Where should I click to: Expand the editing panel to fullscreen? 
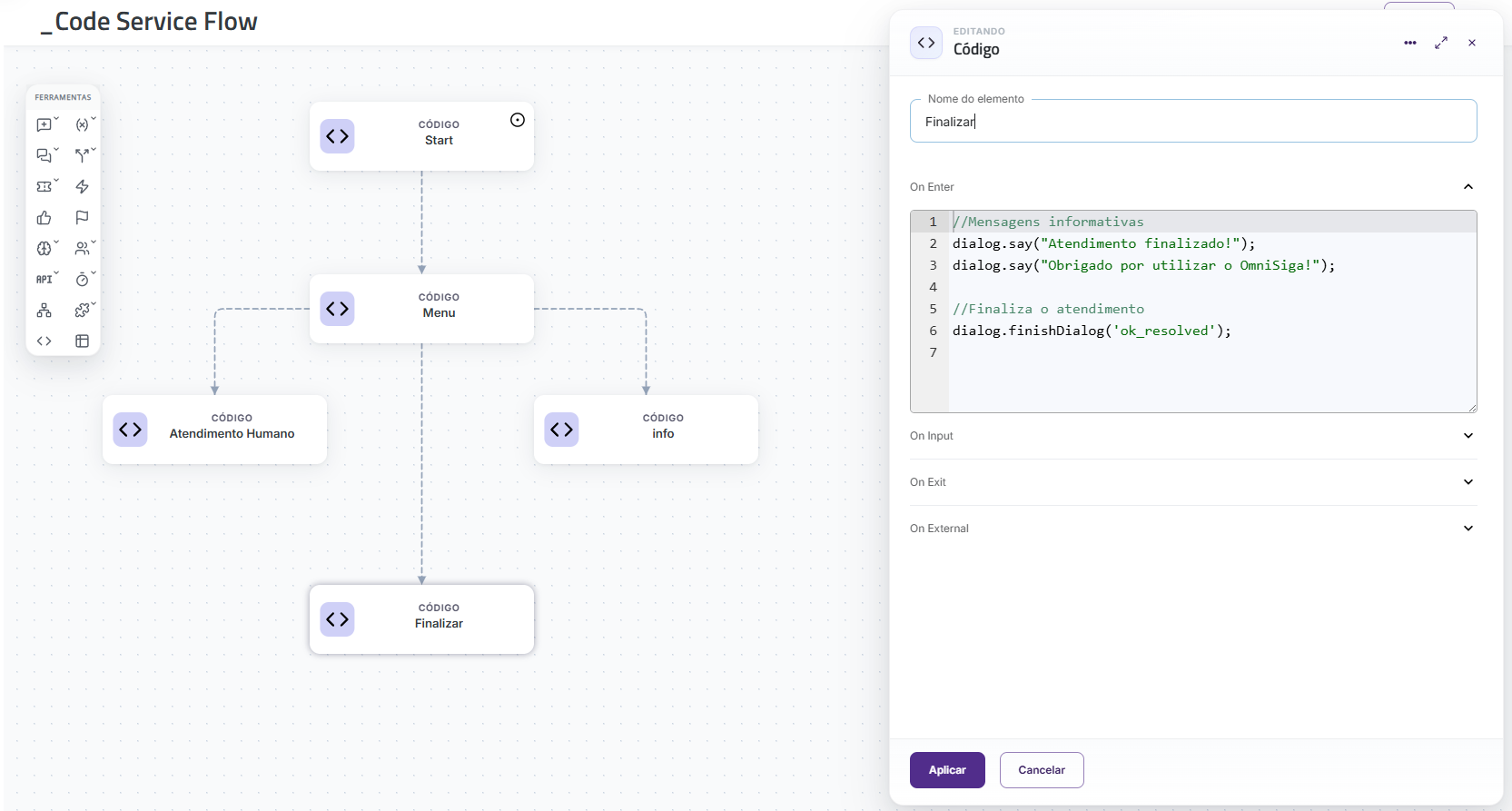[x=1441, y=43]
